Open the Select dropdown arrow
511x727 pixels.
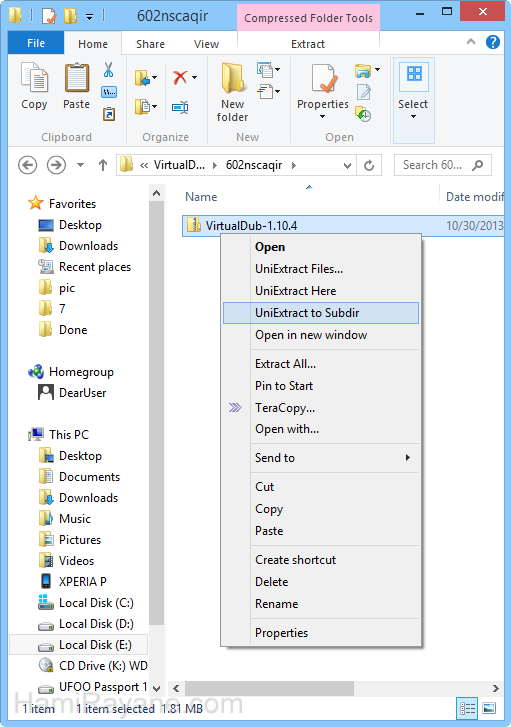click(x=413, y=116)
